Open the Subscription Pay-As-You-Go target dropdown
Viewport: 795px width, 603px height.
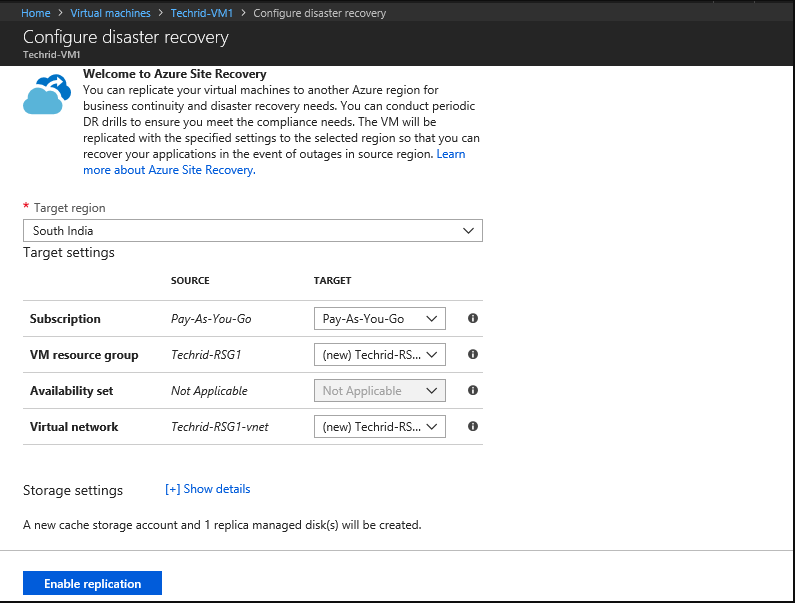380,318
